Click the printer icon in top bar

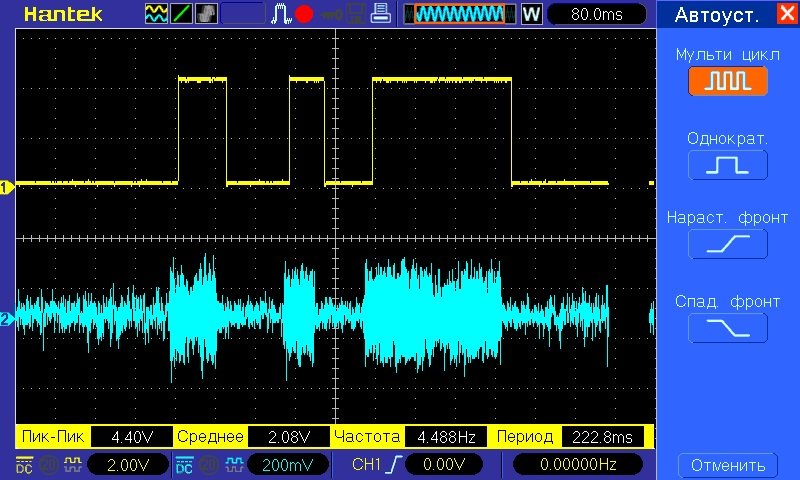tap(380, 14)
